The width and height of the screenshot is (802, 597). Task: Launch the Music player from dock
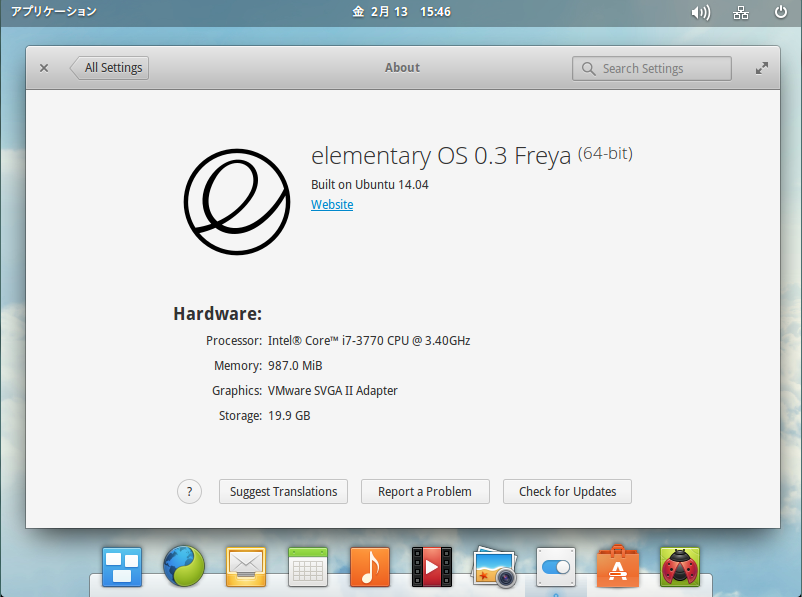coord(370,567)
